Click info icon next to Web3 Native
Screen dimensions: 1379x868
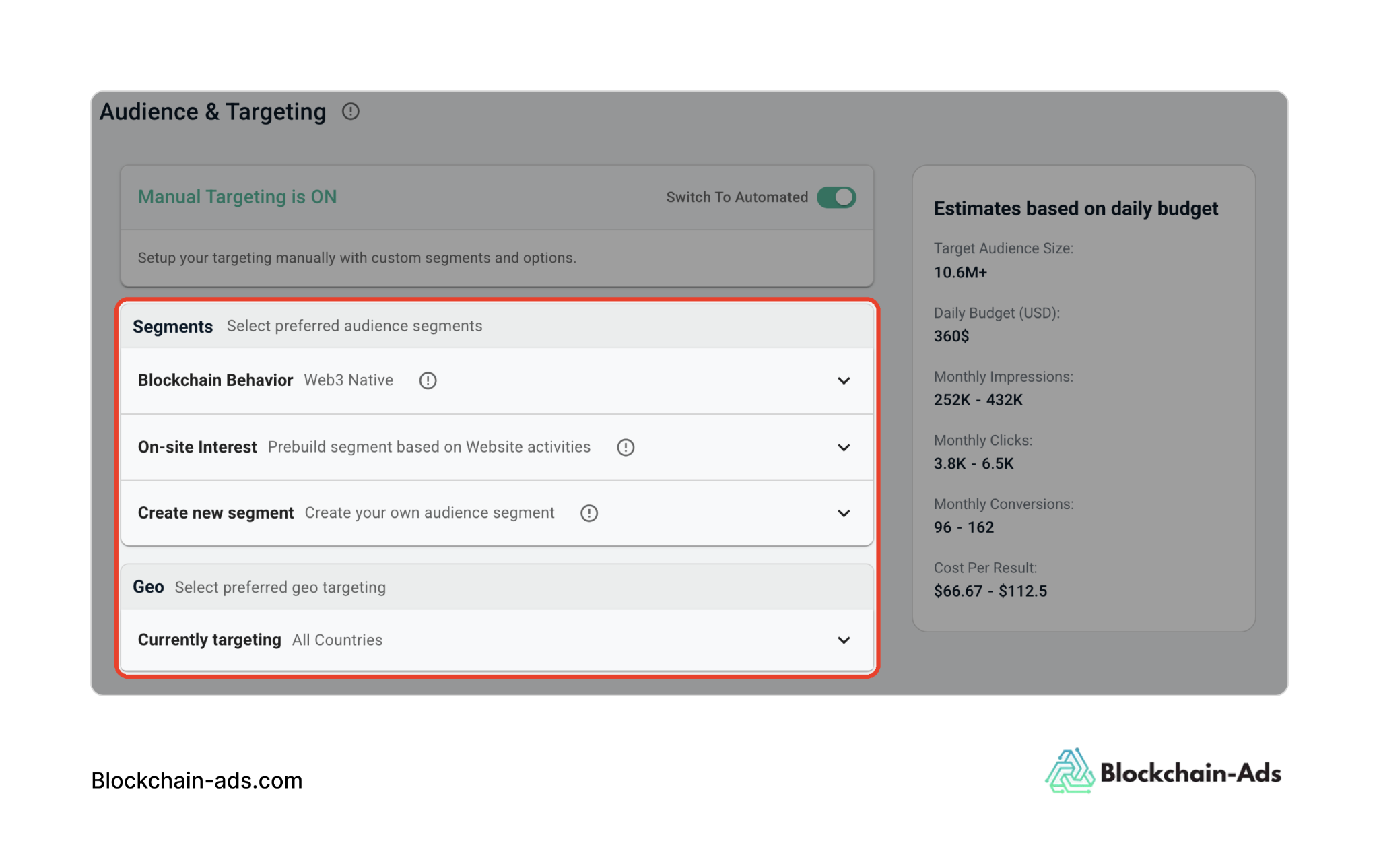(x=428, y=380)
